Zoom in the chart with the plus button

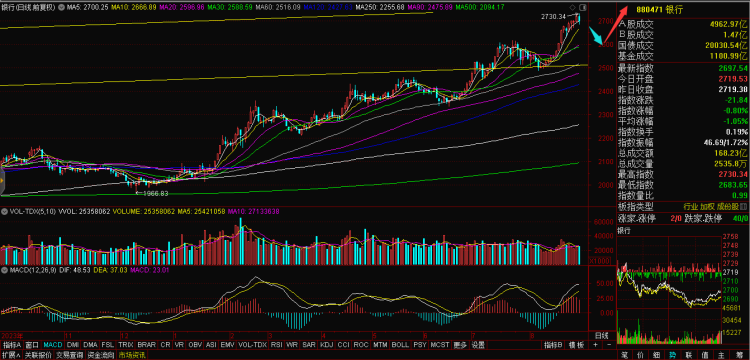tap(596, 345)
